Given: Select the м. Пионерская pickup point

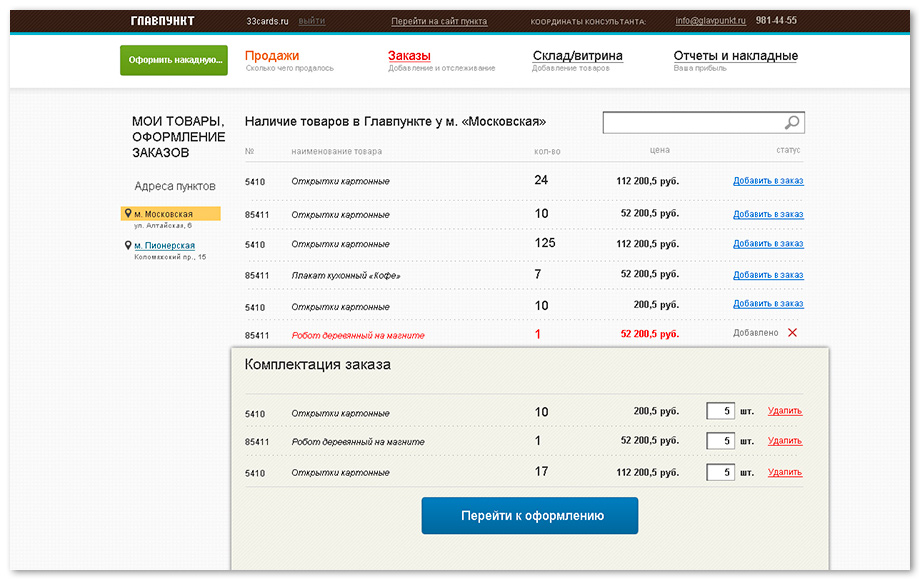Looking at the screenshot, I should 164,245.
